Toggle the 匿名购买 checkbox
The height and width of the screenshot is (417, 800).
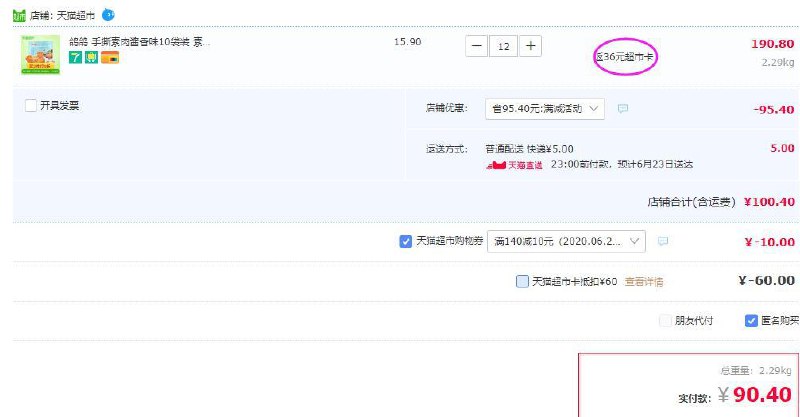pos(751,321)
